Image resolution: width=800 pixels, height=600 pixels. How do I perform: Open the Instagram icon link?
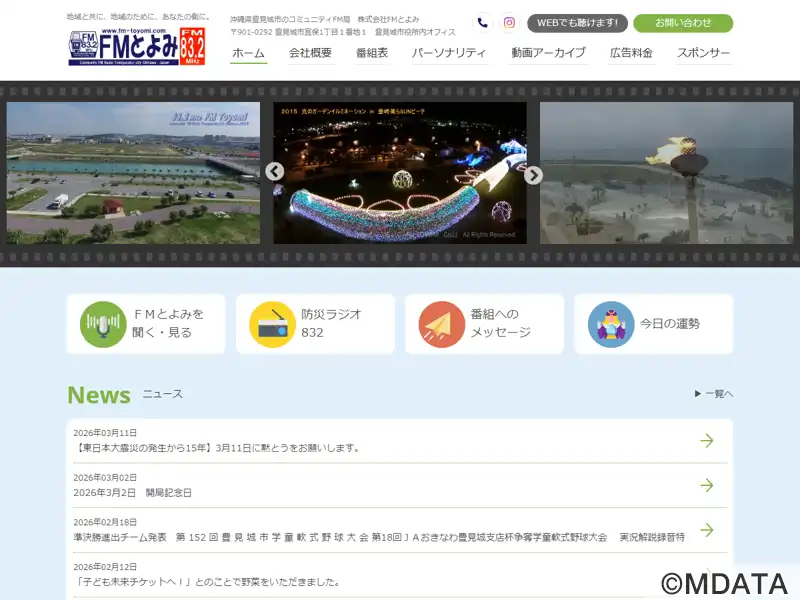[509, 23]
